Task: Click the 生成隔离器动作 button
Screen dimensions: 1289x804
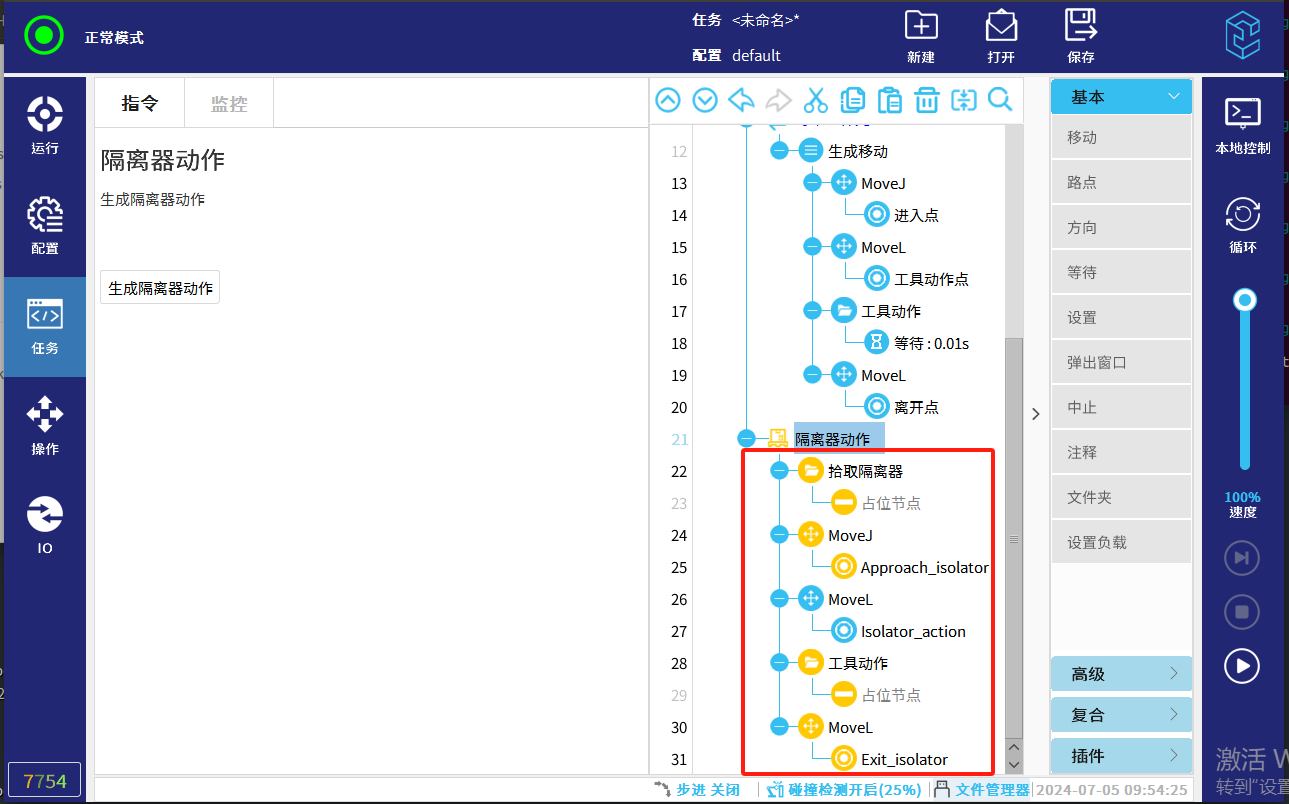Action: point(160,288)
